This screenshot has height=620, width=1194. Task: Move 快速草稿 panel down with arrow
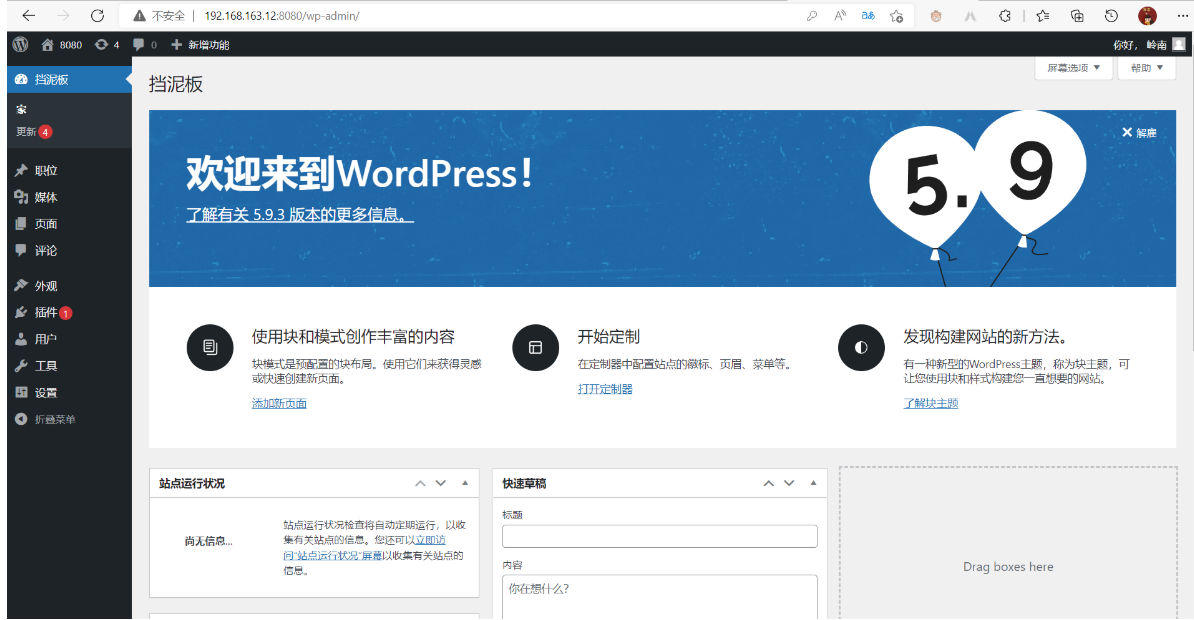click(x=789, y=484)
